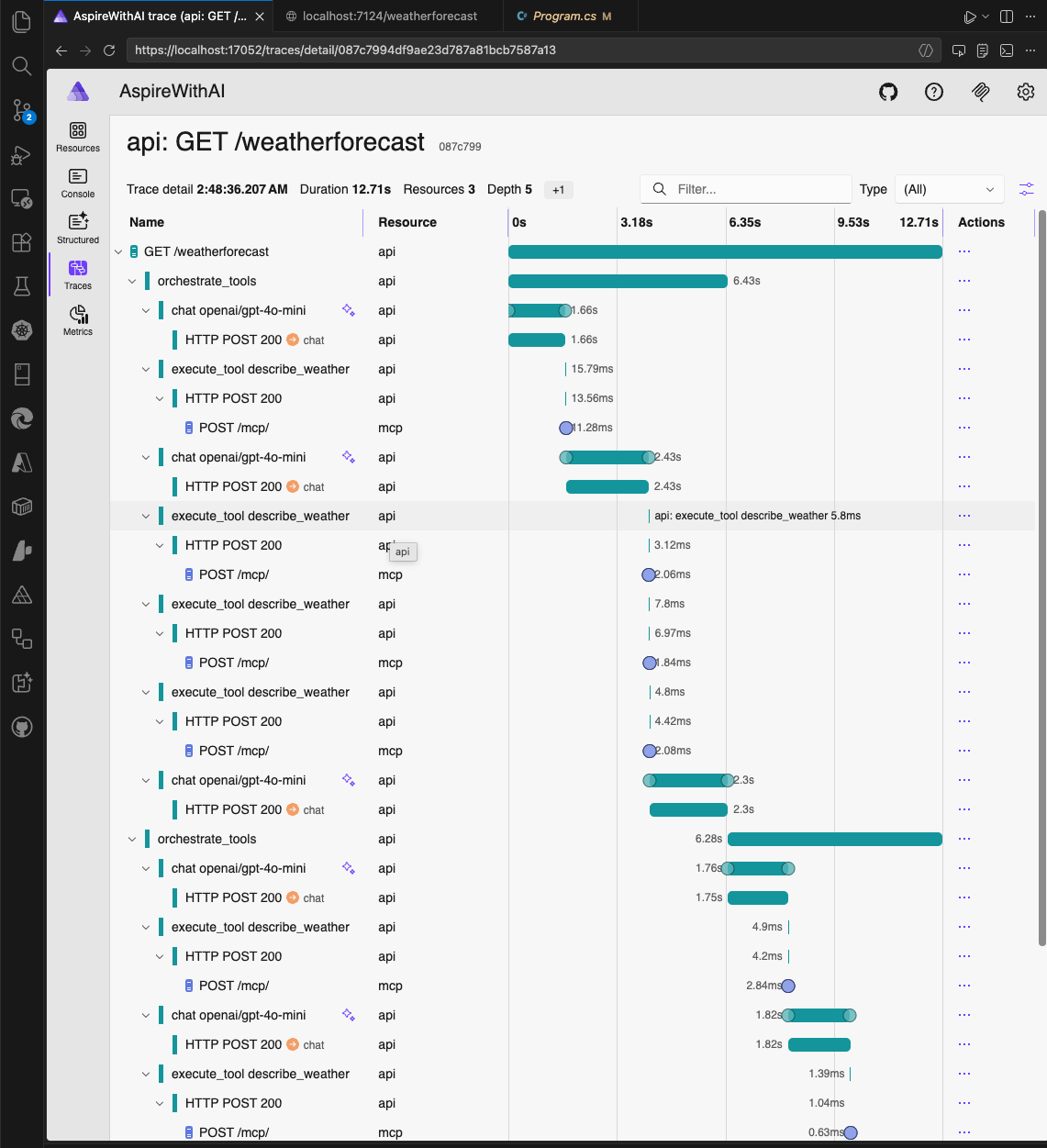
Task: Go to Structured logs page
Action: 78,228
